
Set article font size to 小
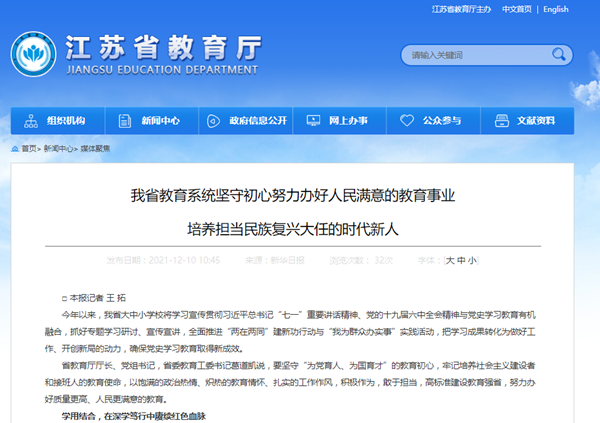pos(472,260)
